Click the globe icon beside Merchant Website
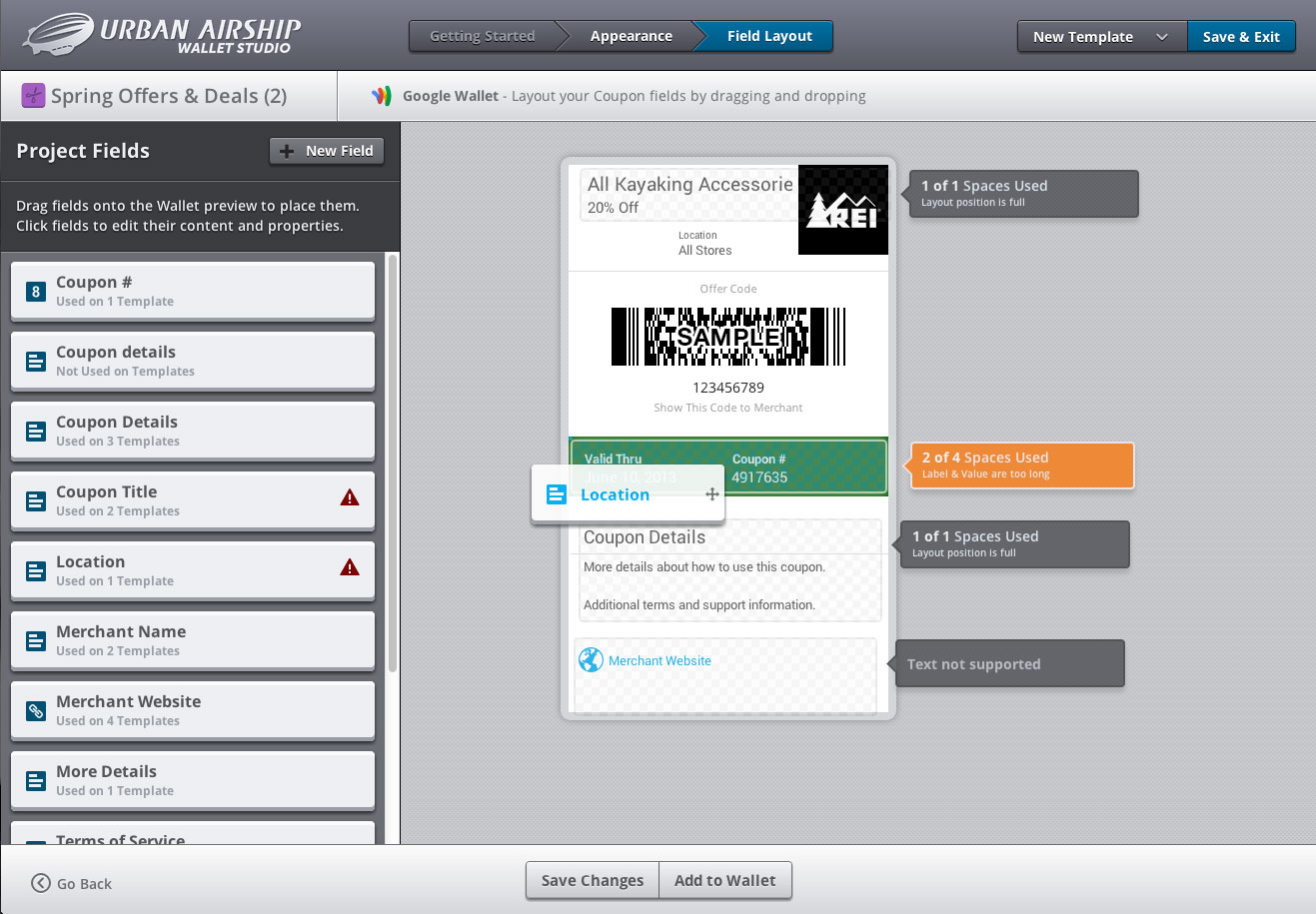 coord(592,660)
